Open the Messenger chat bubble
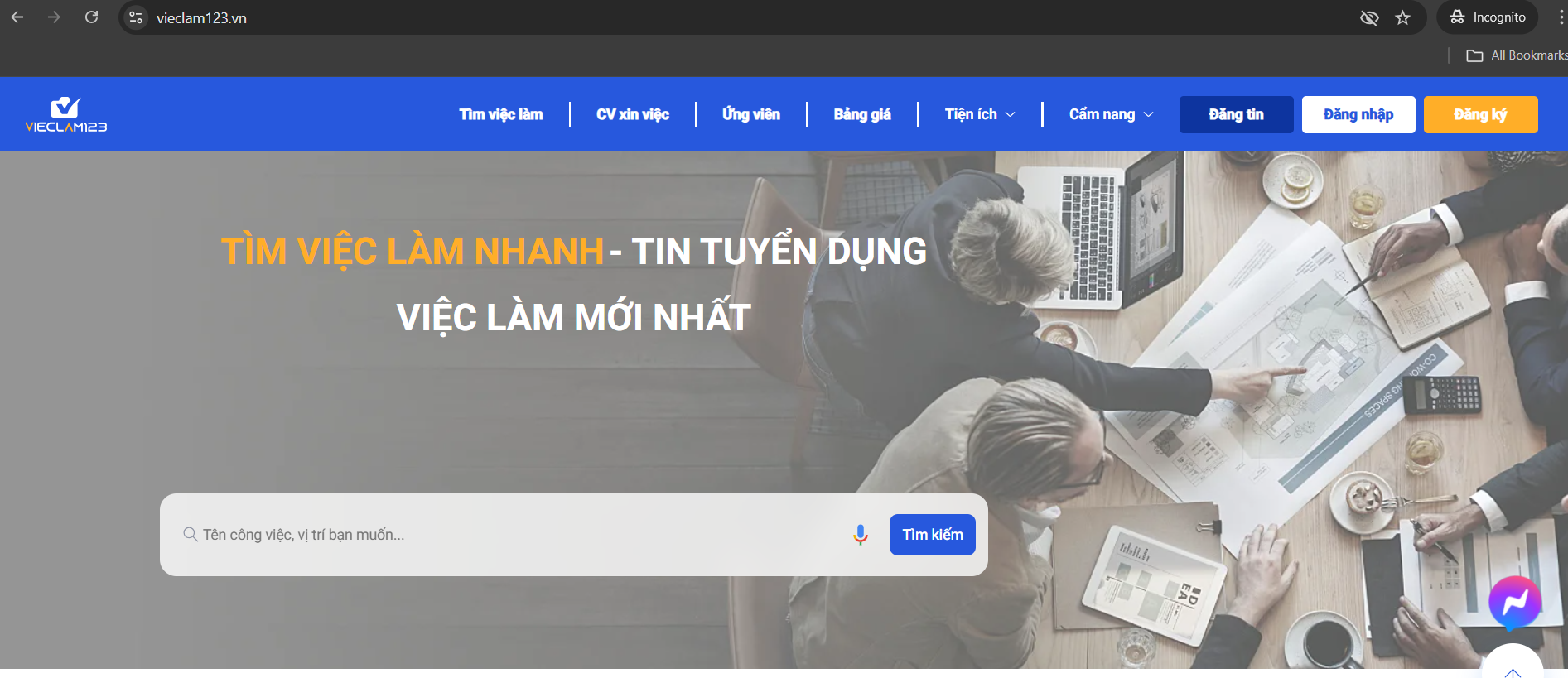The height and width of the screenshot is (678, 1568). click(1515, 602)
